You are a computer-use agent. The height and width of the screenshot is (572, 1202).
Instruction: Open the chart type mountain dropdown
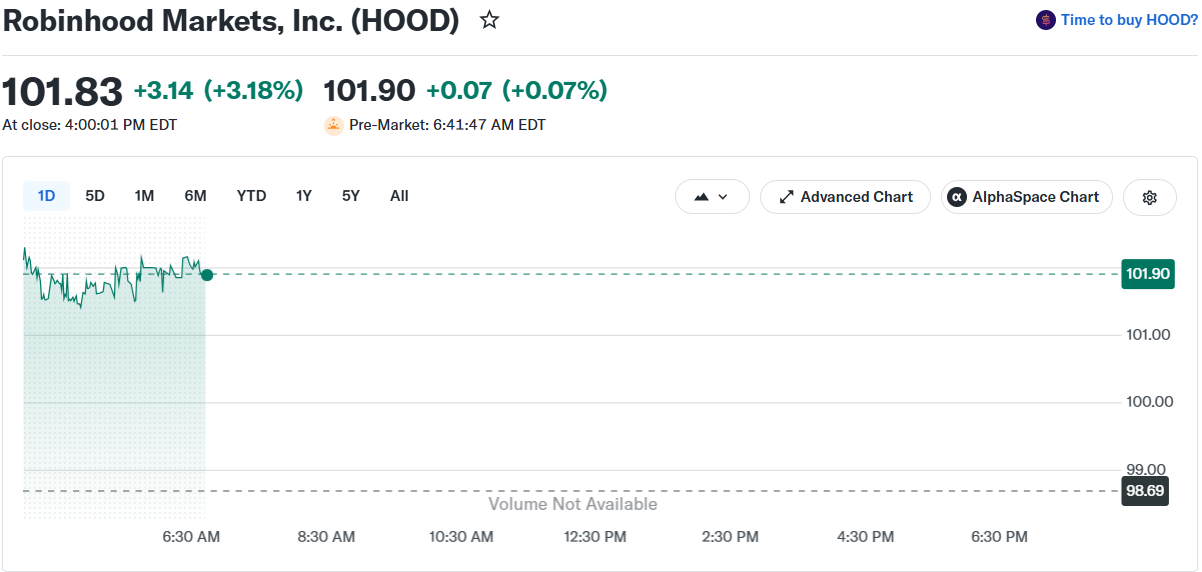point(712,197)
